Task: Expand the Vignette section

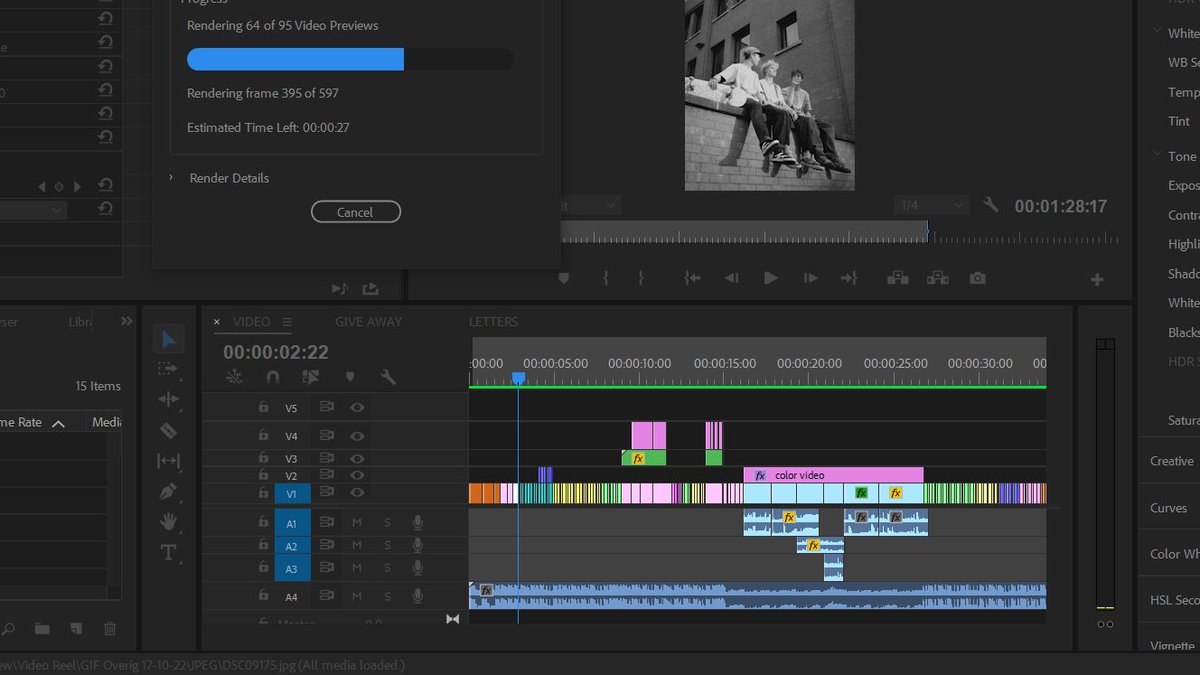Action: (x=1172, y=646)
